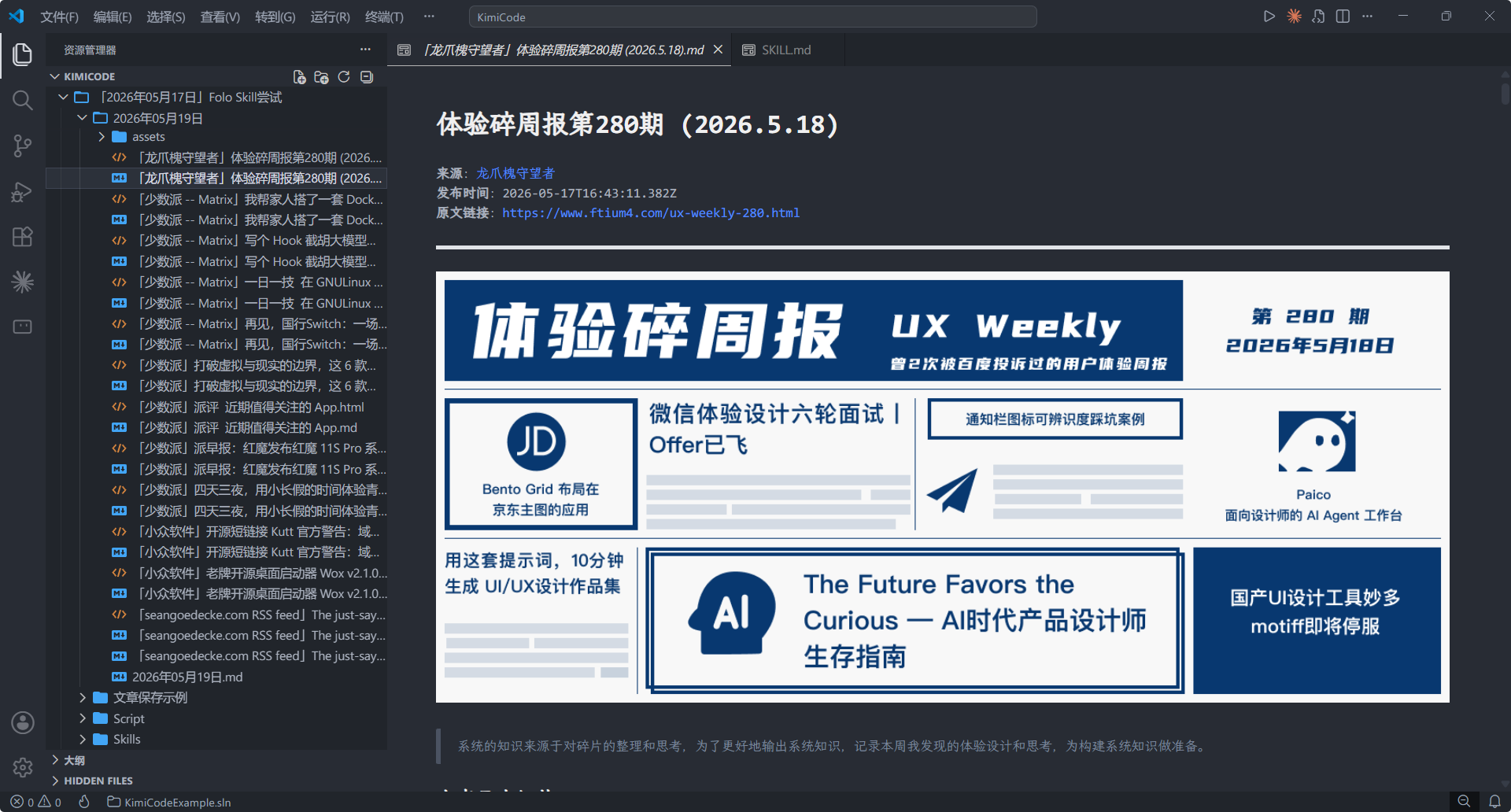Screen dimensions: 1511x812
Task: Open the 选择(S) menu
Action: tap(166, 17)
